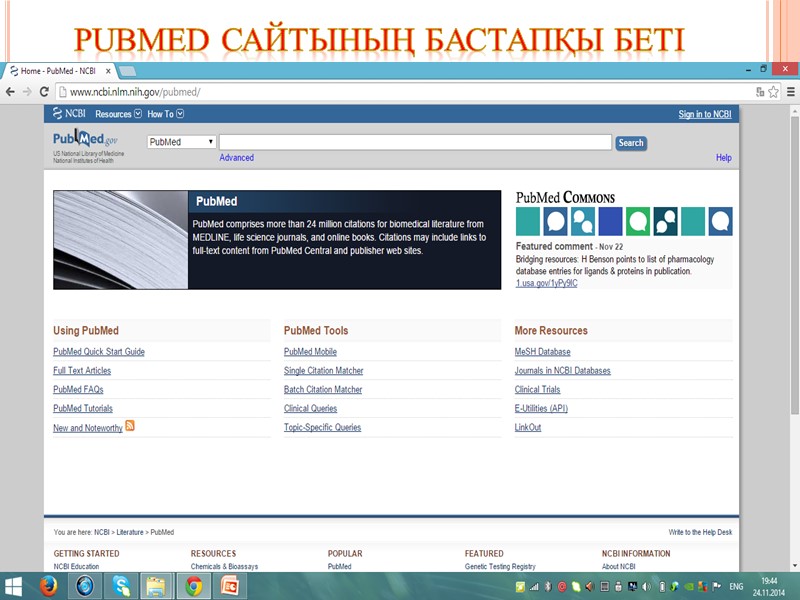
Task: Open the About NCBI footer link
Action: (618, 566)
